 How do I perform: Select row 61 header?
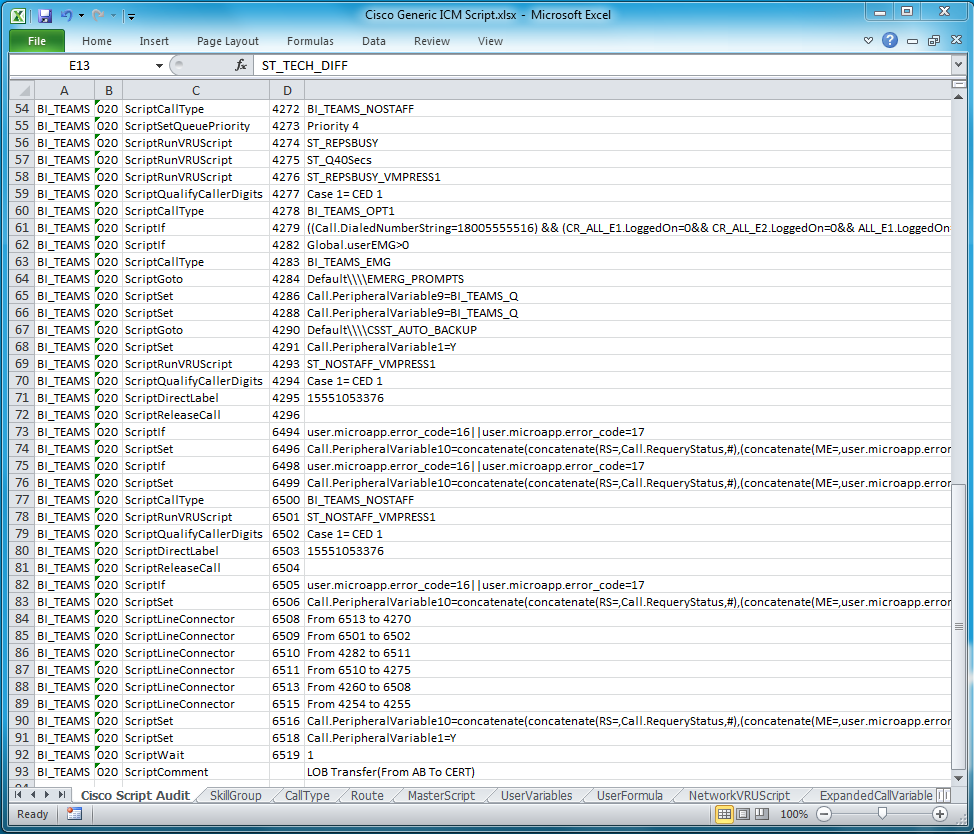pos(22,228)
